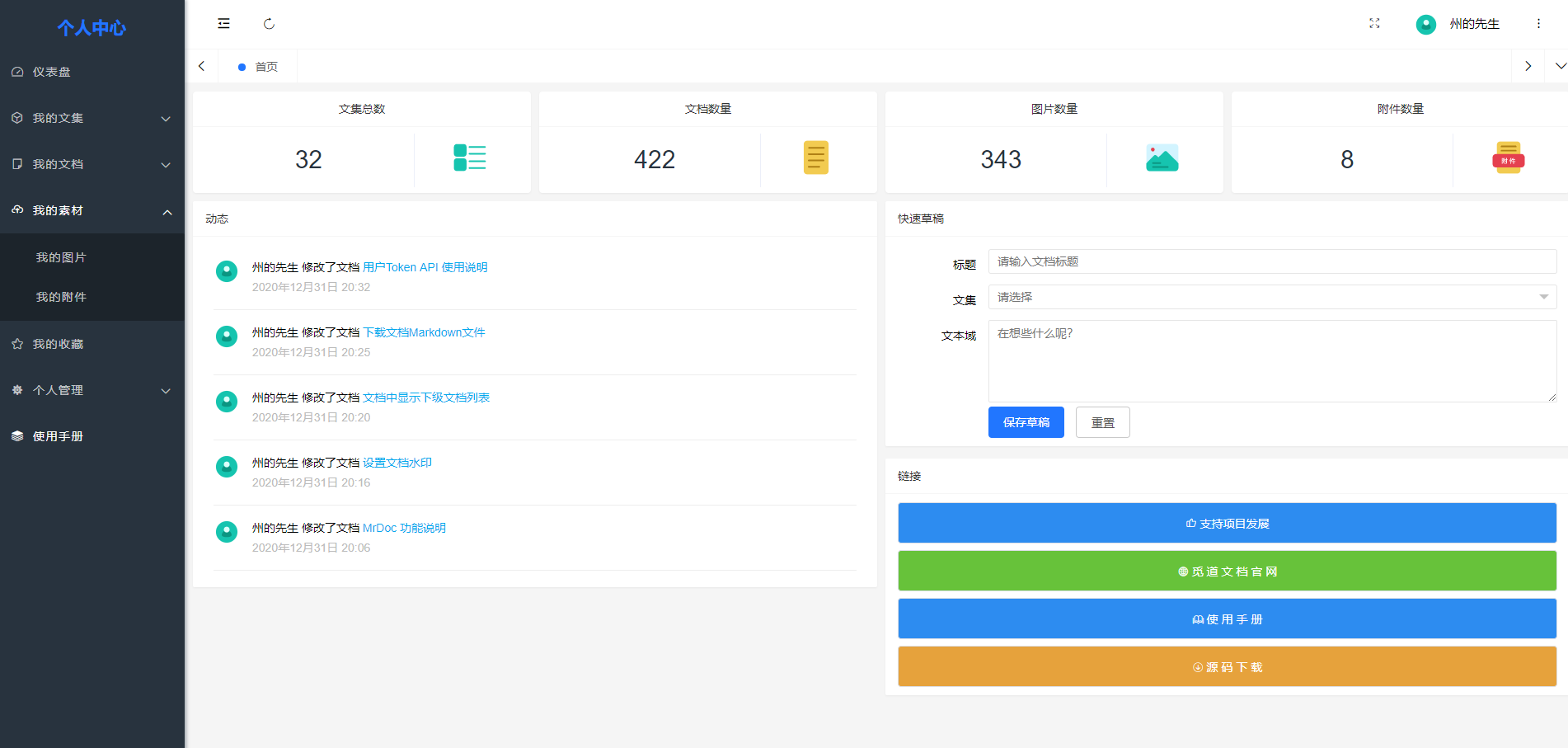Open document 用户Token API 使用说明

click(x=425, y=267)
